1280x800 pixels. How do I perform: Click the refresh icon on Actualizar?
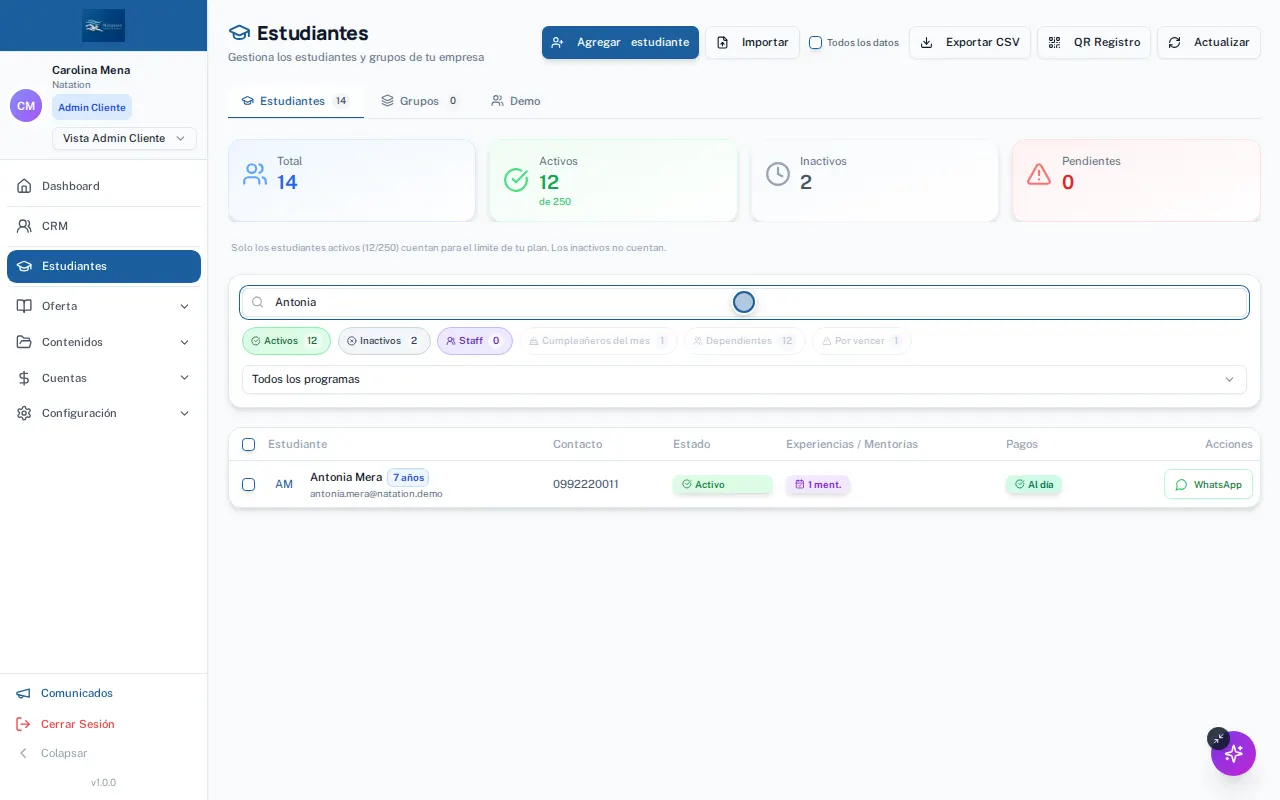[x=1174, y=42]
